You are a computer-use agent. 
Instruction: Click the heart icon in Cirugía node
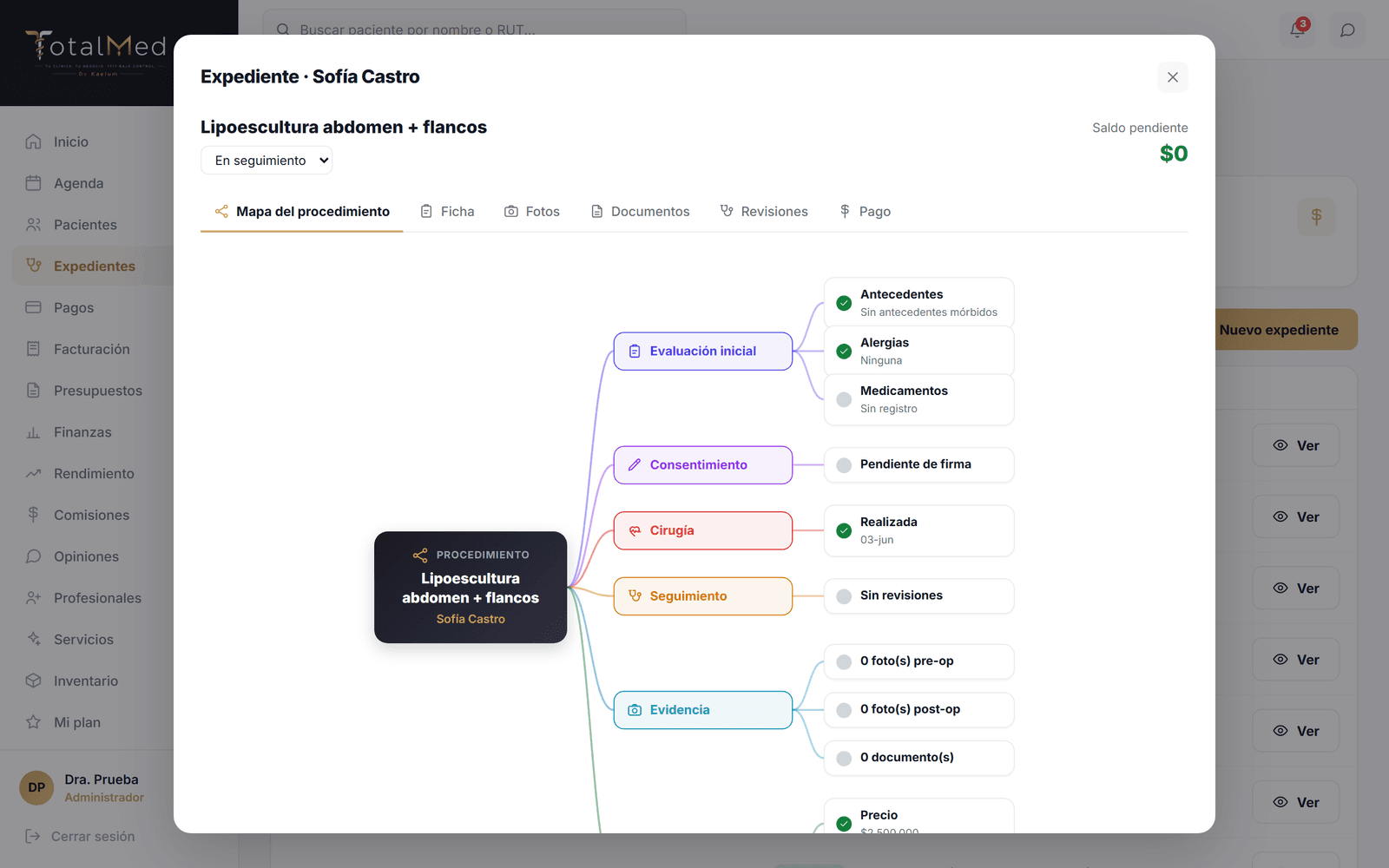click(x=635, y=530)
